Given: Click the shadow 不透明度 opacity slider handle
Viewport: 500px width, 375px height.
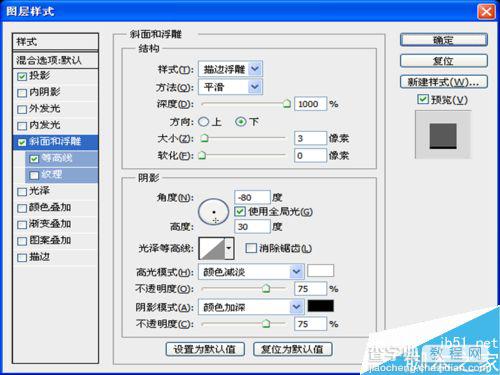Looking at the screenshot, I should tap(266, 323).
